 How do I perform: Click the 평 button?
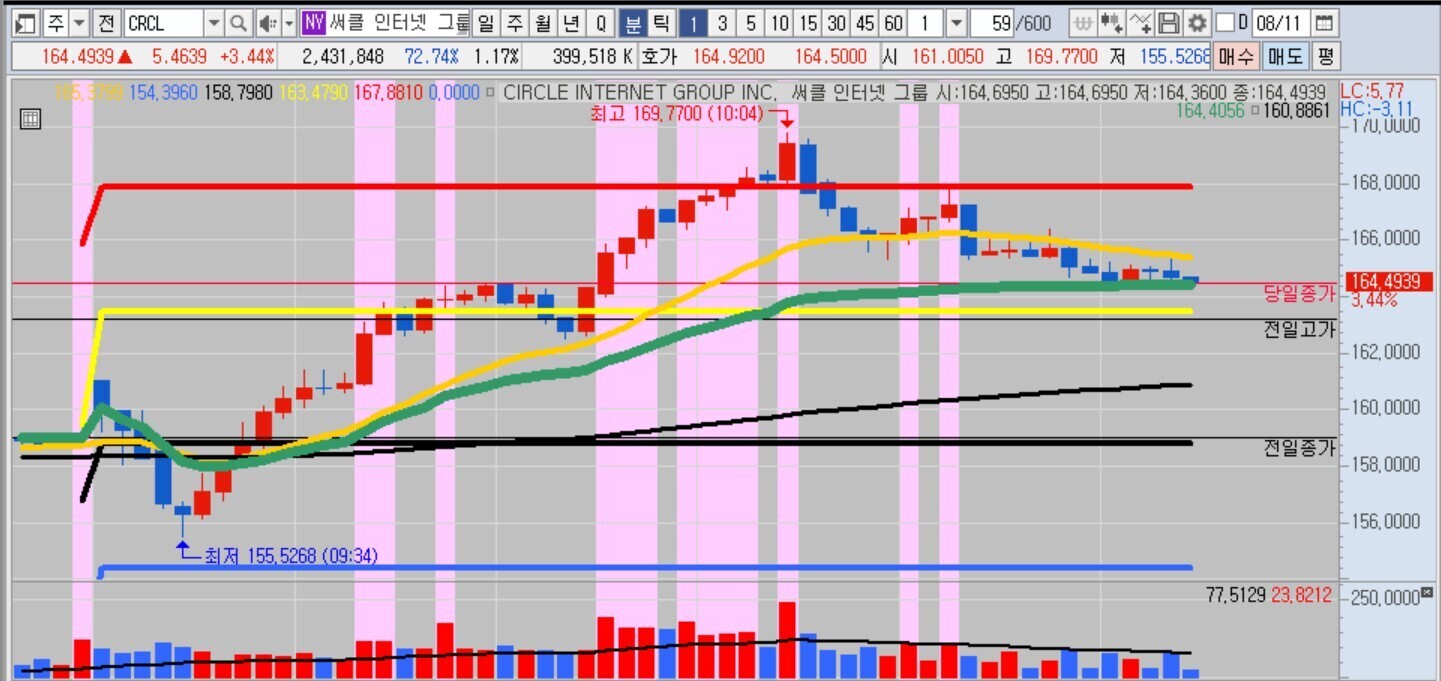[1325, 55]
